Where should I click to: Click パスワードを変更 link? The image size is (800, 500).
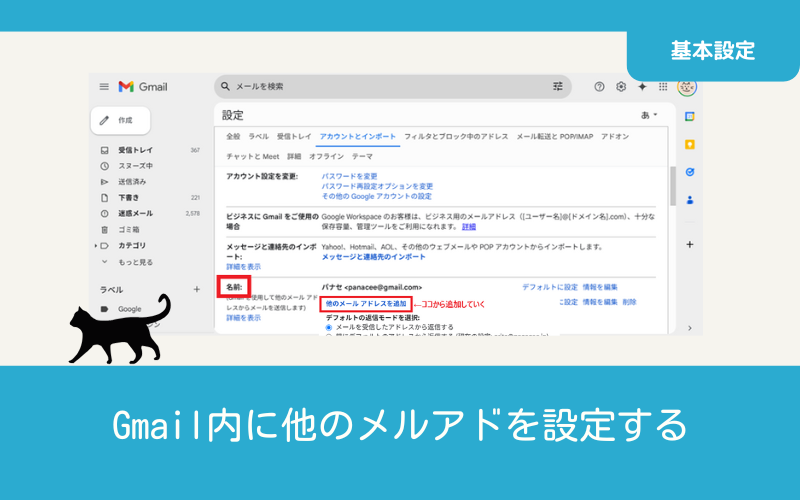click(x=349, y=176)
